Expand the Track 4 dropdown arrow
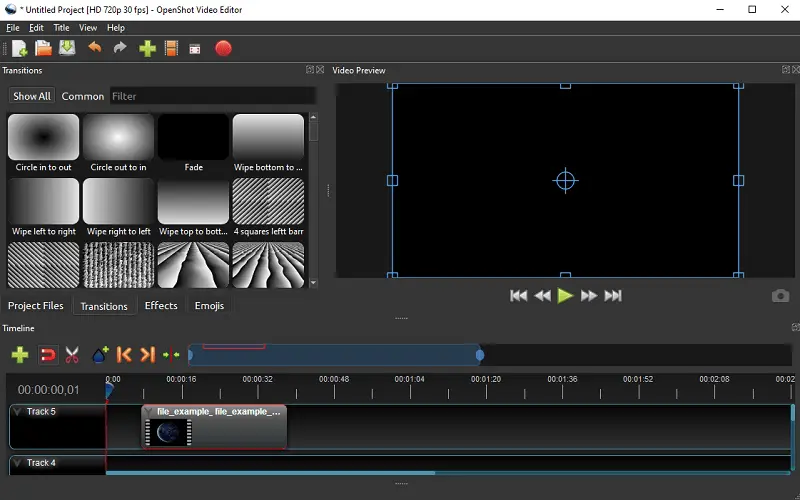The height and width of the screenshot is (500, 800). 17,463
